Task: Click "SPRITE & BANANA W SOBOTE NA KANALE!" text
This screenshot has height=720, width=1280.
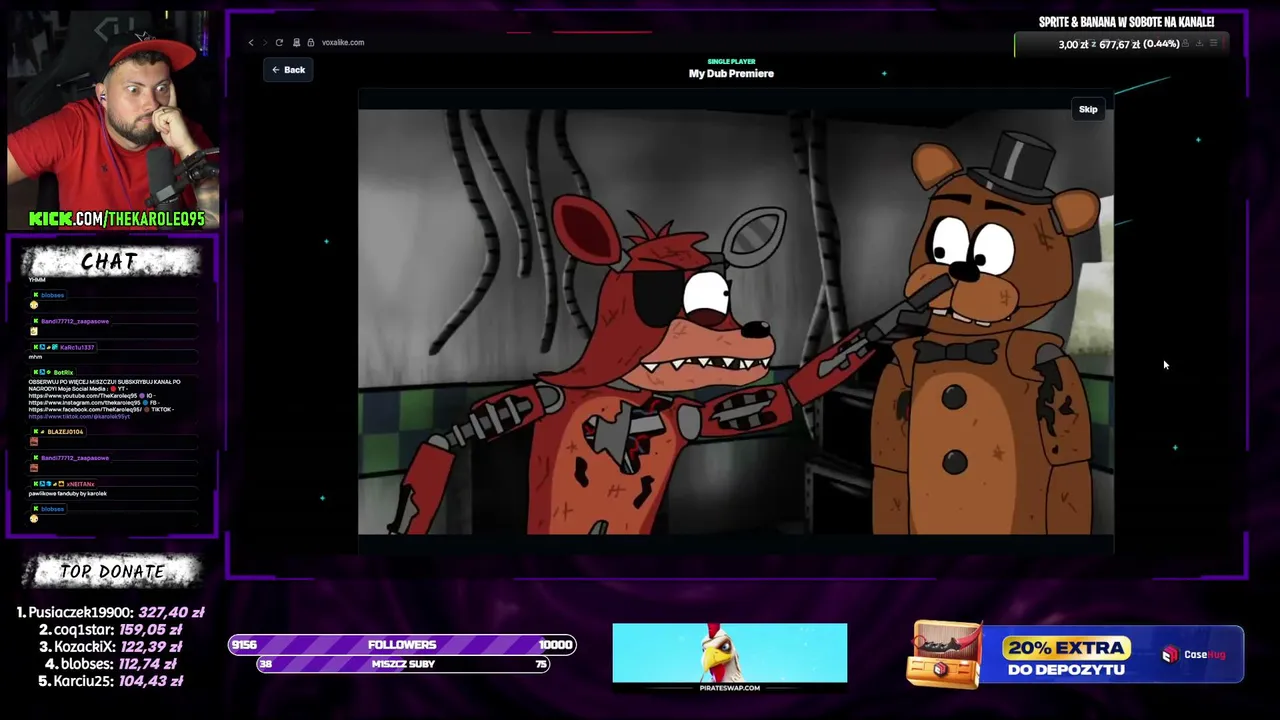Action: [x=1126, y=22]
